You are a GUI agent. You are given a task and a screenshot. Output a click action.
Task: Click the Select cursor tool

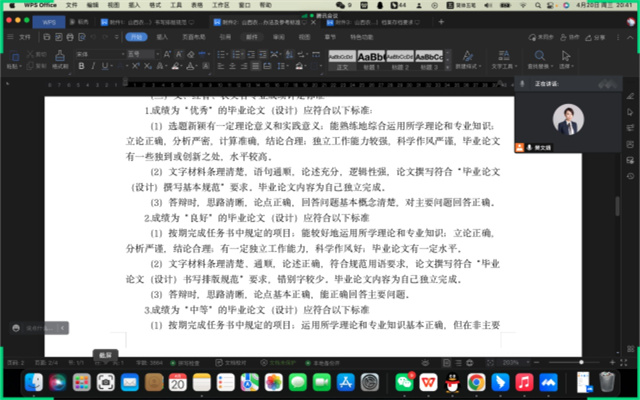pyautogui.click(x=566, y=56)
